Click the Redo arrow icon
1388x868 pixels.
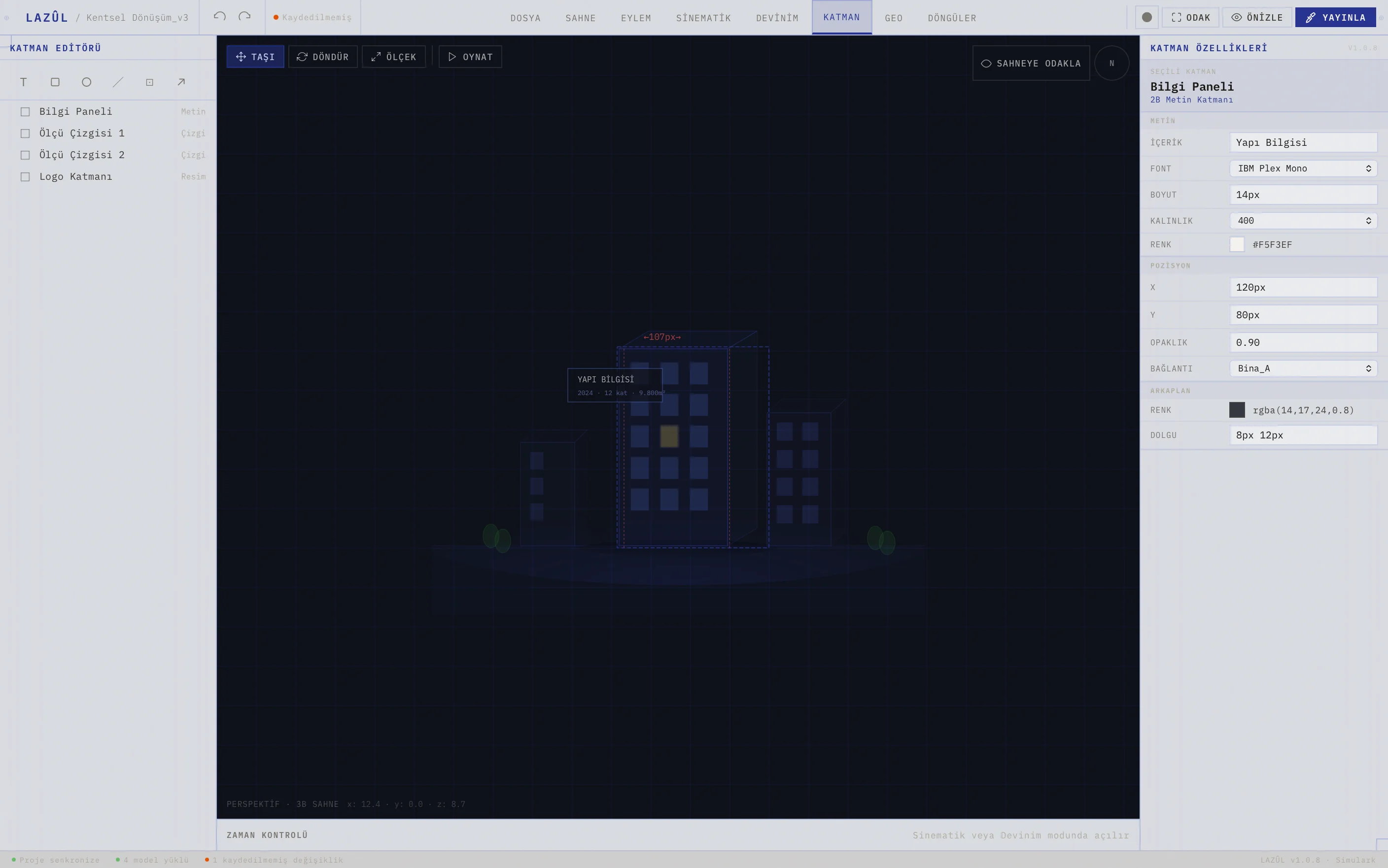(x=244, y=16)
